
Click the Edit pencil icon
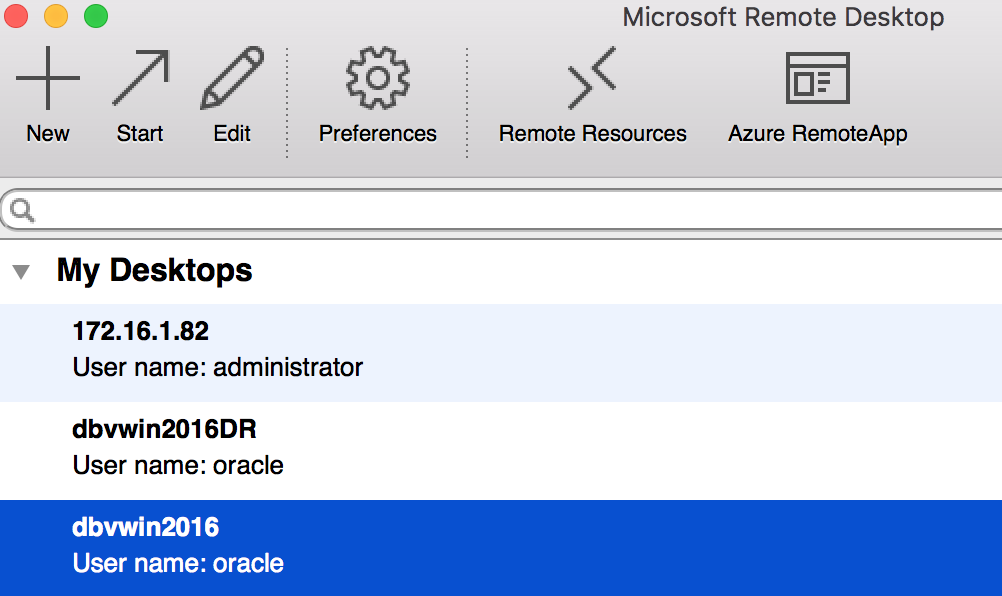point(232,77)
